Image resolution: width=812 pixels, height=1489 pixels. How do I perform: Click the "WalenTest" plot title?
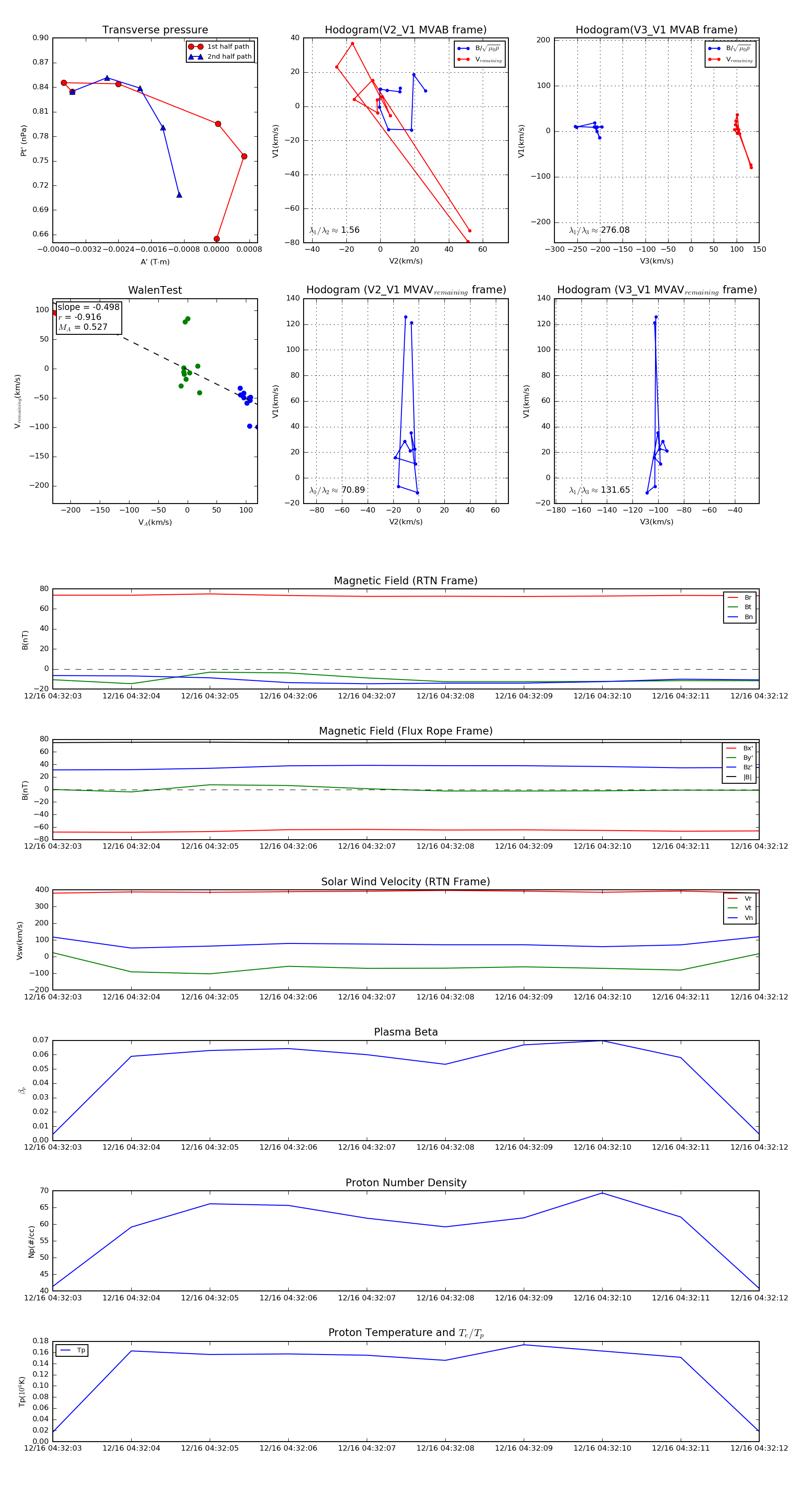click(x=155, y=290)
